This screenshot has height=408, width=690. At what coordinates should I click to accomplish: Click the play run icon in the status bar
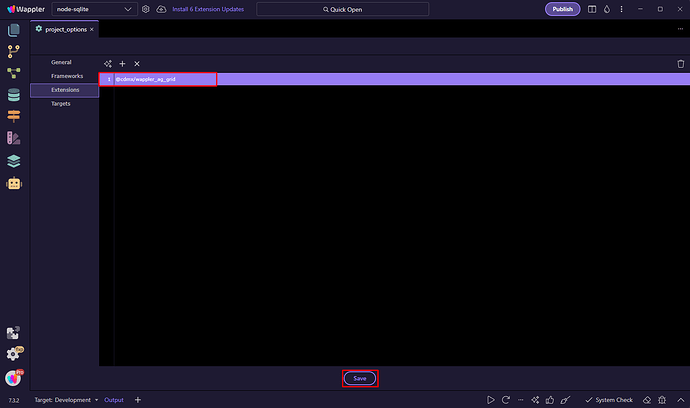point(490,400)
